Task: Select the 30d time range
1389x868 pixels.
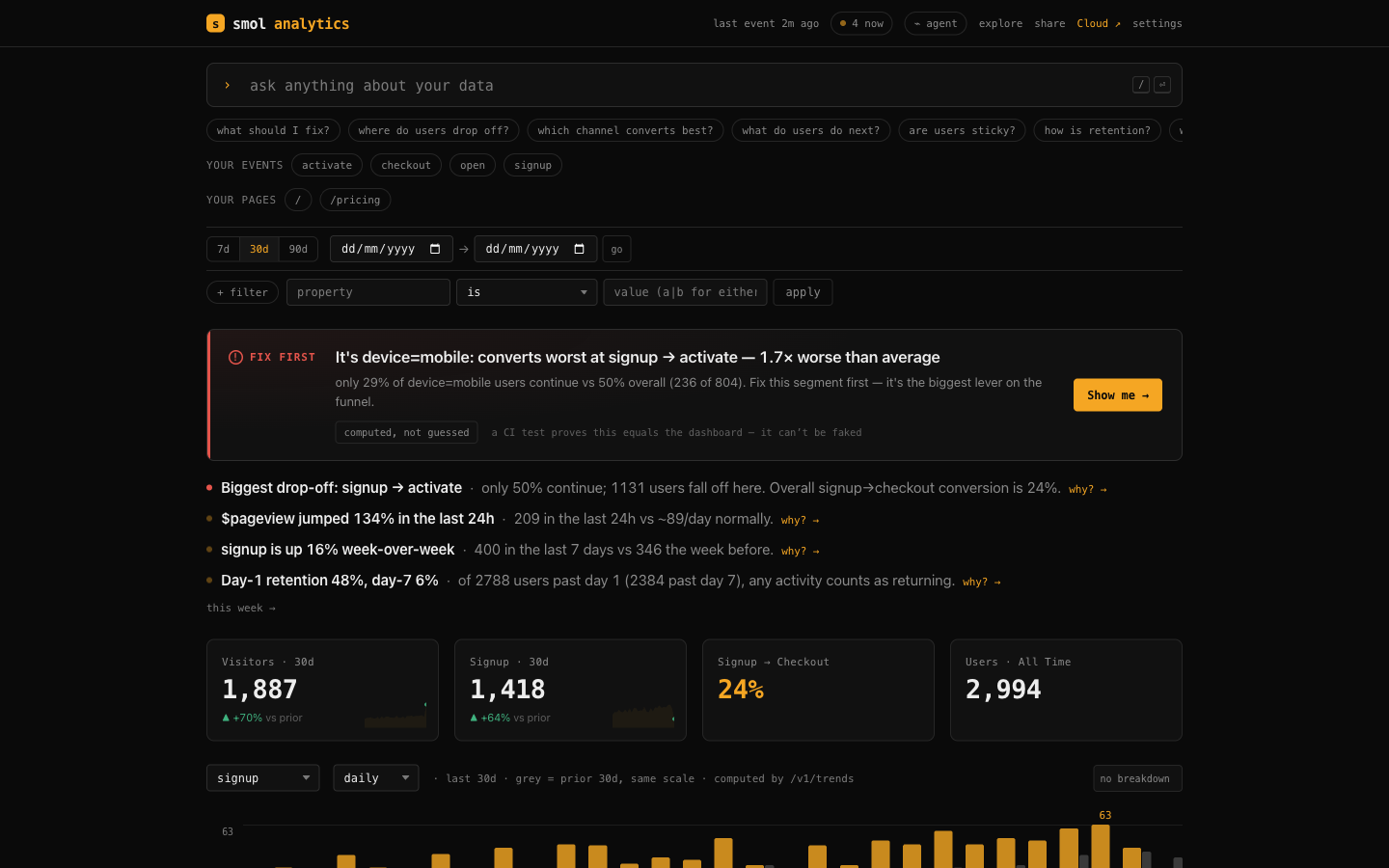Action: tap(259, 249)
